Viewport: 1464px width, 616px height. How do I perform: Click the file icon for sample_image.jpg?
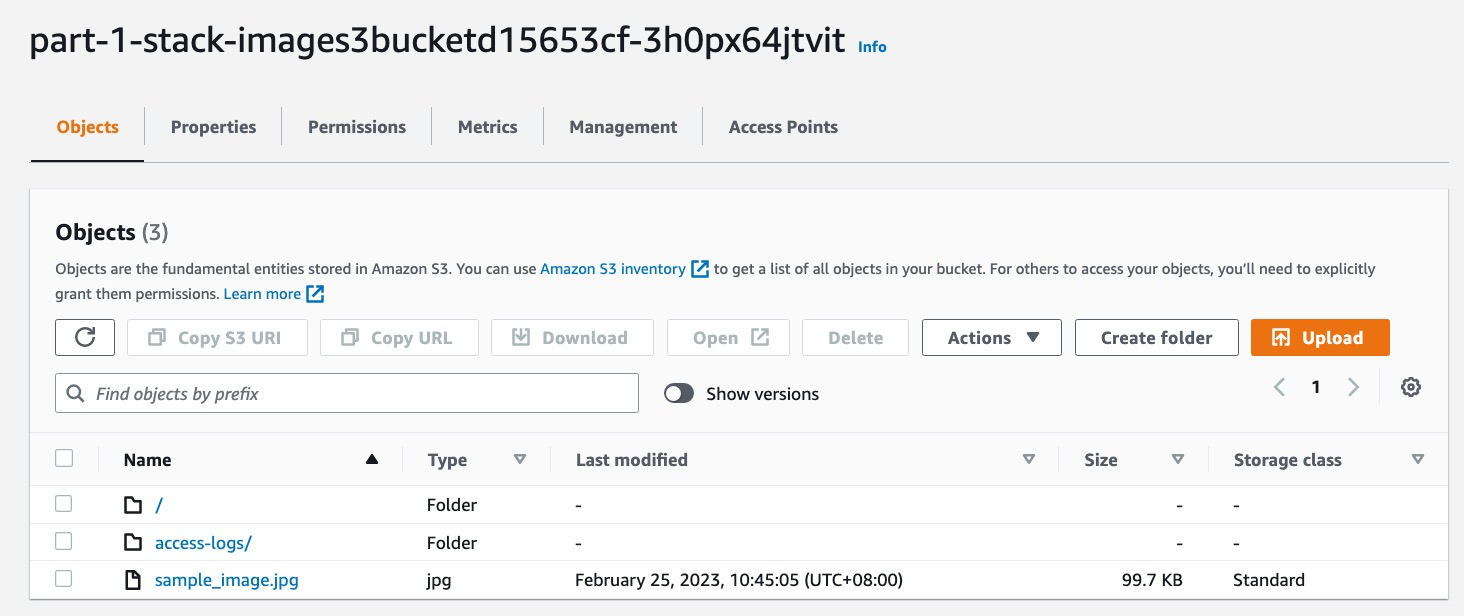click(133, 580)
